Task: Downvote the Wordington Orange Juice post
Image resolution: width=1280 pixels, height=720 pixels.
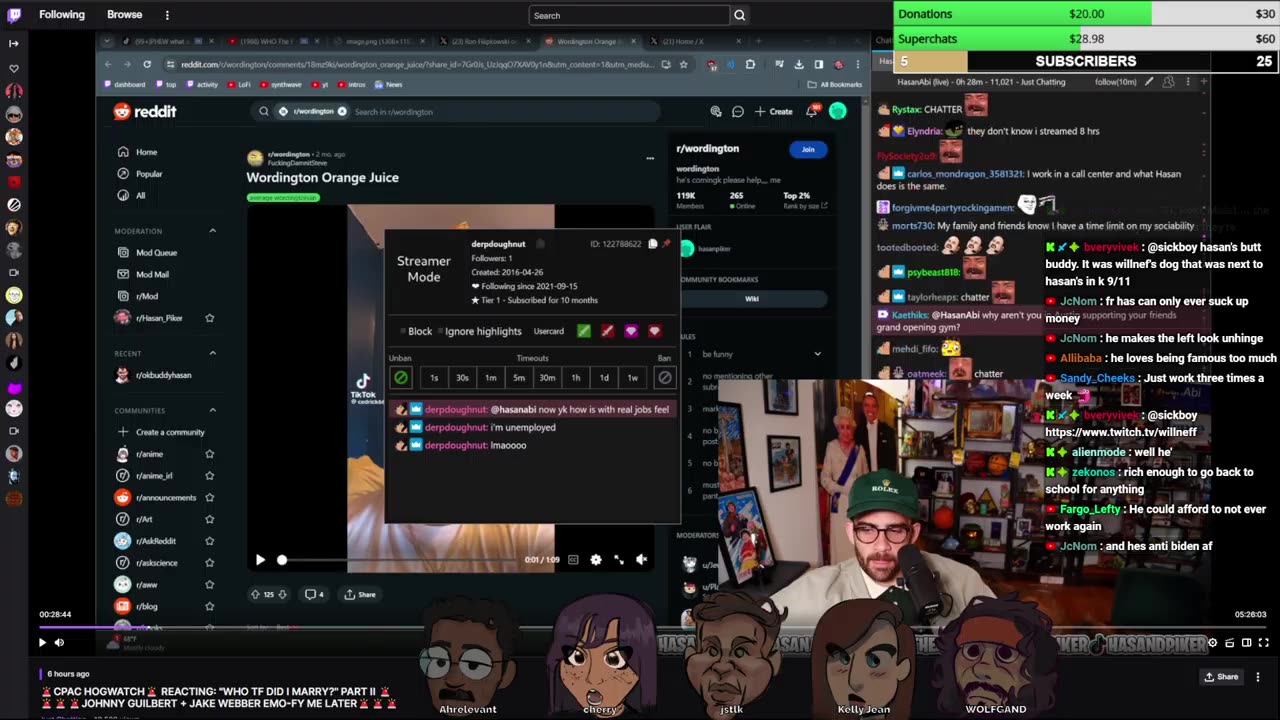Action: [x=282, y=594]
